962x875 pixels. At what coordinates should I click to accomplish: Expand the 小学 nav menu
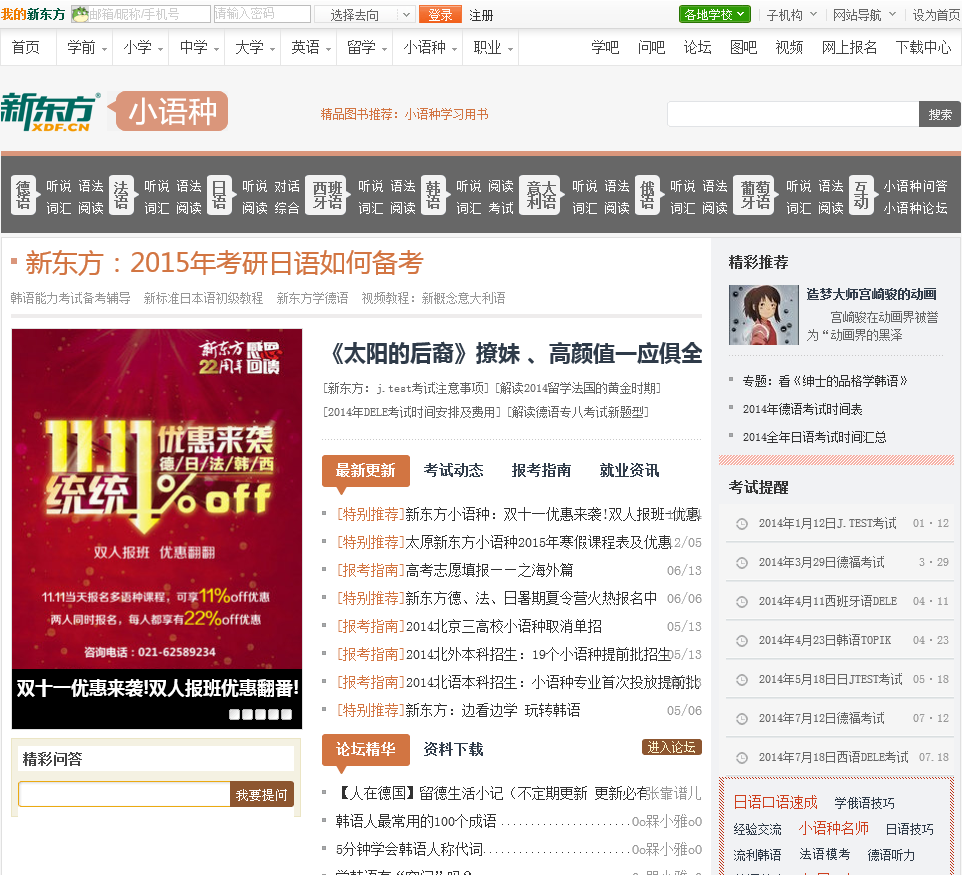[x=143, y=47]
